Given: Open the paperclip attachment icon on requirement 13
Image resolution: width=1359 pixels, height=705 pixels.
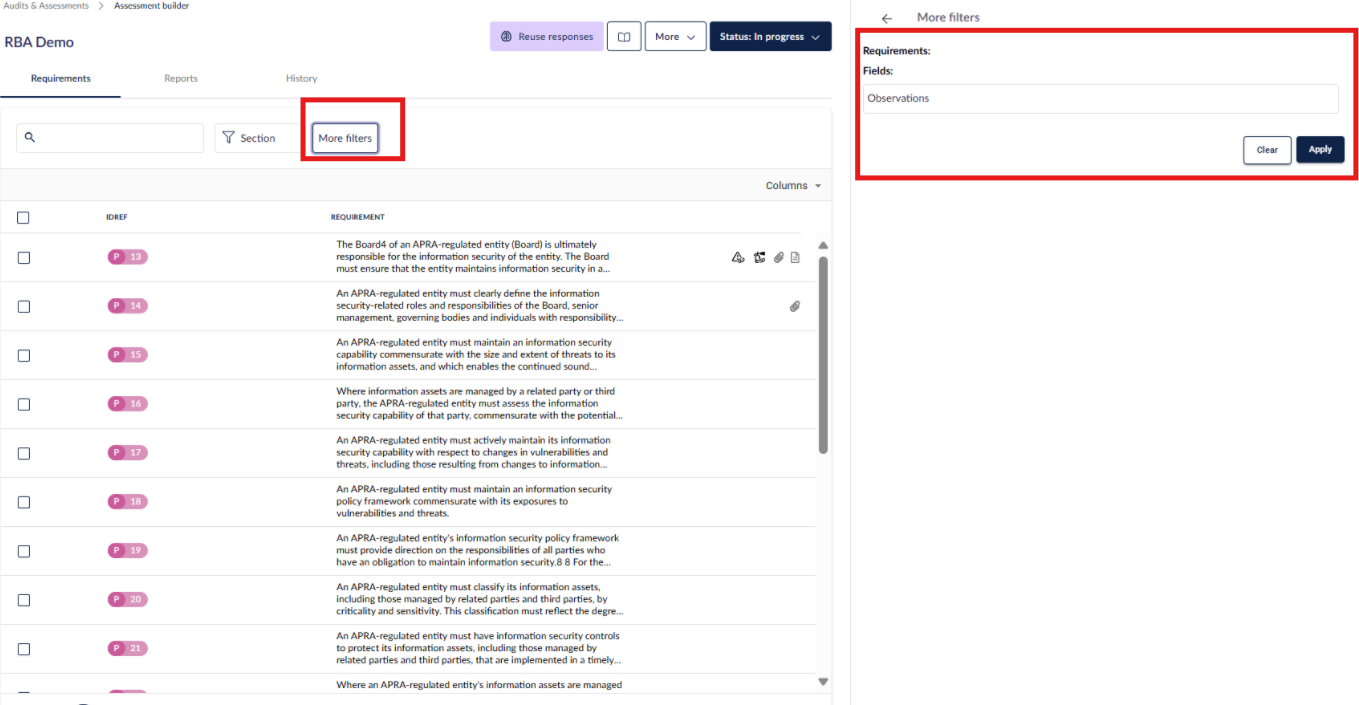Looking at the screenshot, I should tap(779, 257).
